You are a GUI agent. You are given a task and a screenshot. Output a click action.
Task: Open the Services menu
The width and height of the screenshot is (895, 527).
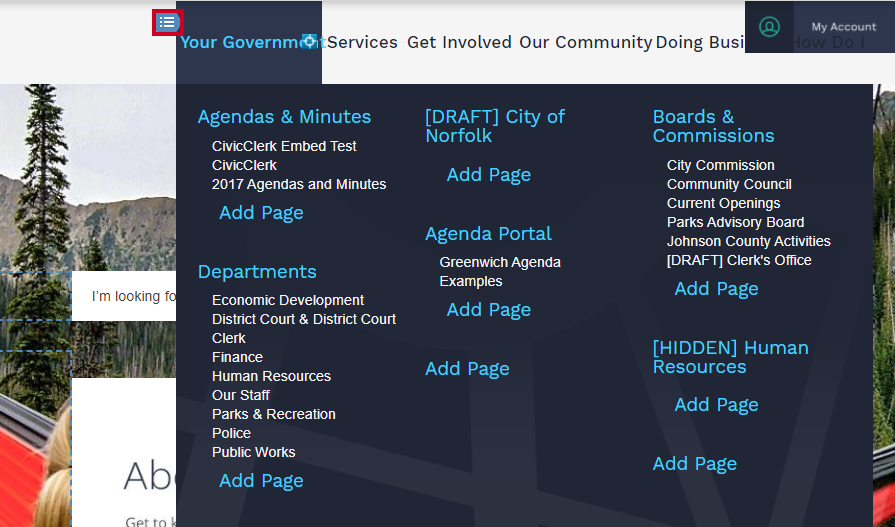362,42
